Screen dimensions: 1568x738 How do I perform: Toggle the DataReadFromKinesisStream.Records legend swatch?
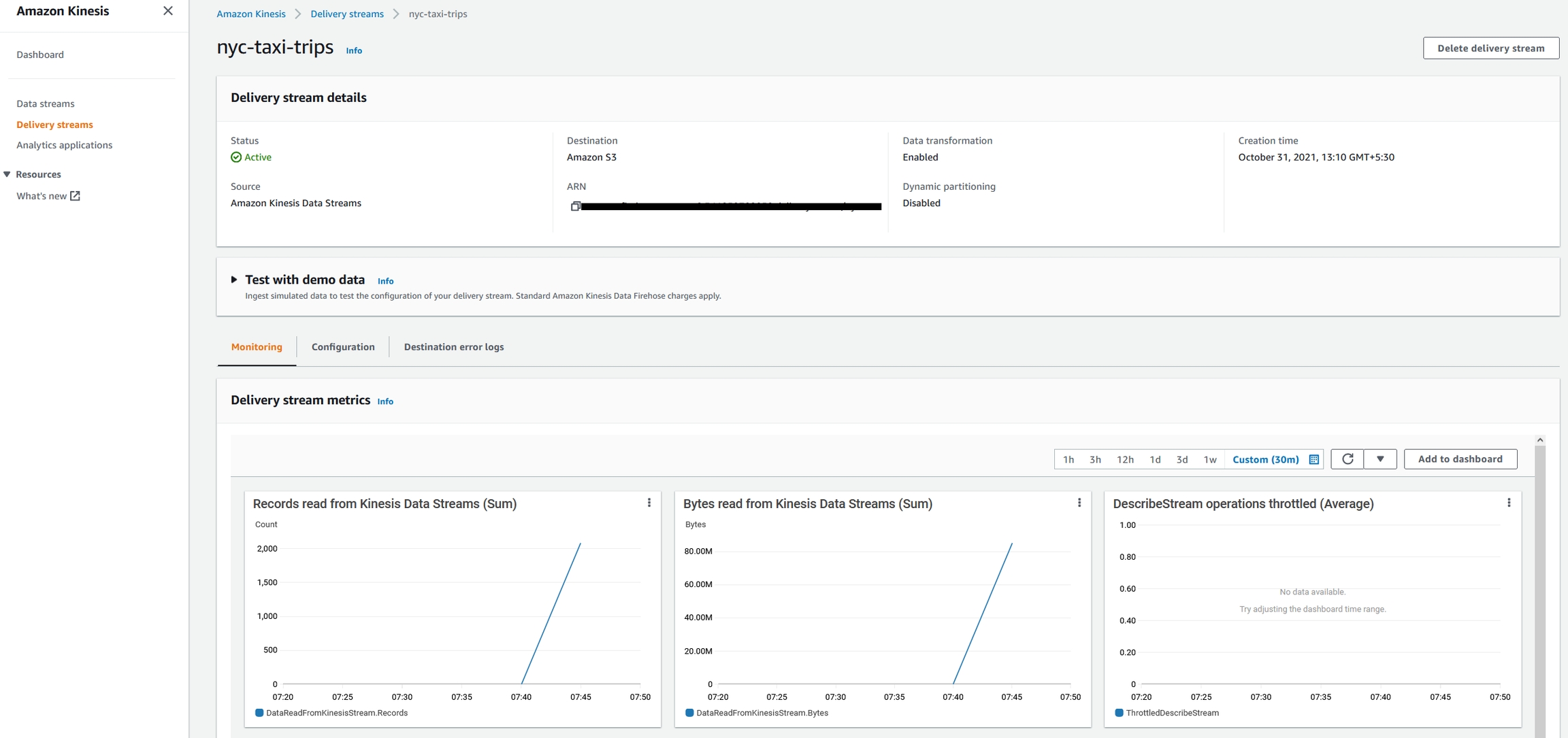pos(259,713)
